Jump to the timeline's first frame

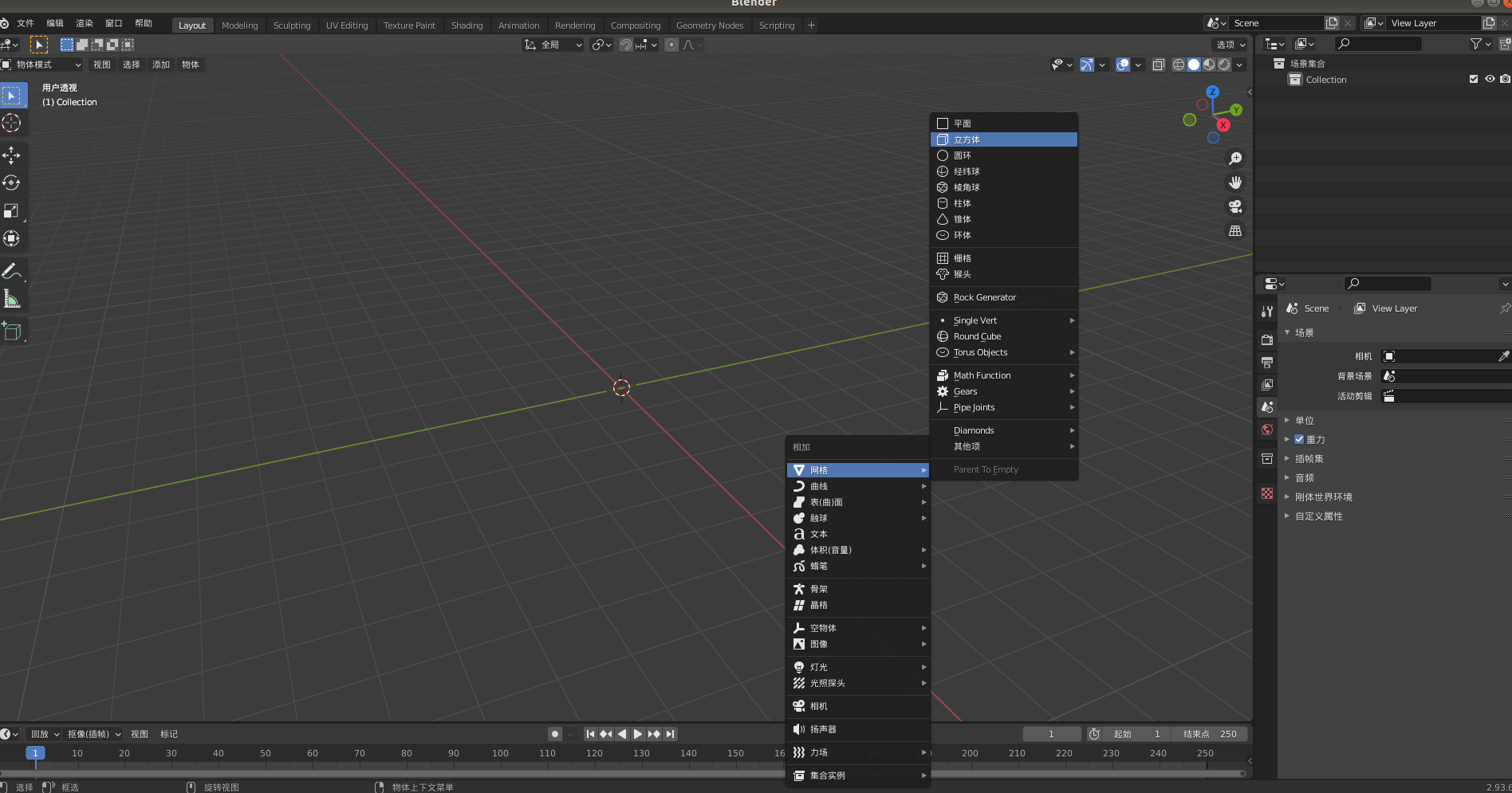[590, 734]
